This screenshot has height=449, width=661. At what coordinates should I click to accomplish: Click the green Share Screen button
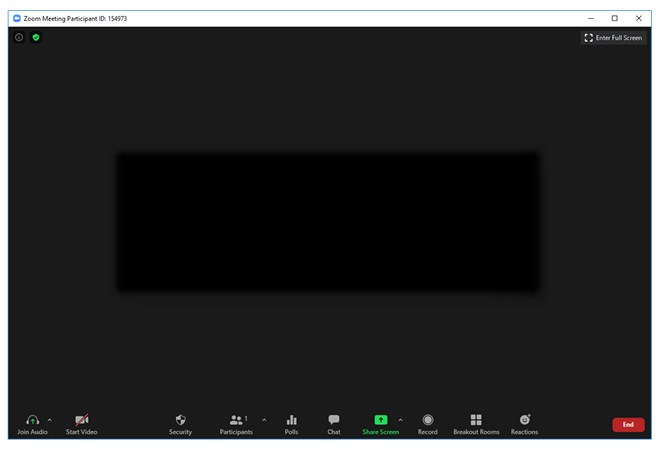(380, 421)
